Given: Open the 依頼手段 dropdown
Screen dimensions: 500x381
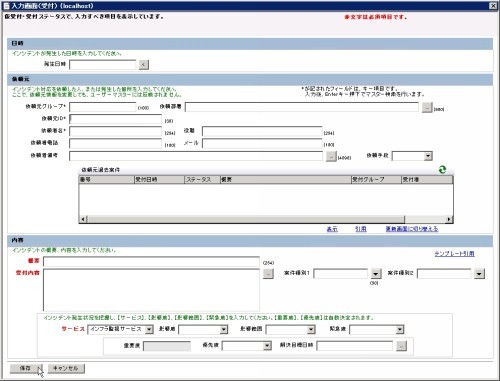Looking at the screenshot, I should coord(428,156).
